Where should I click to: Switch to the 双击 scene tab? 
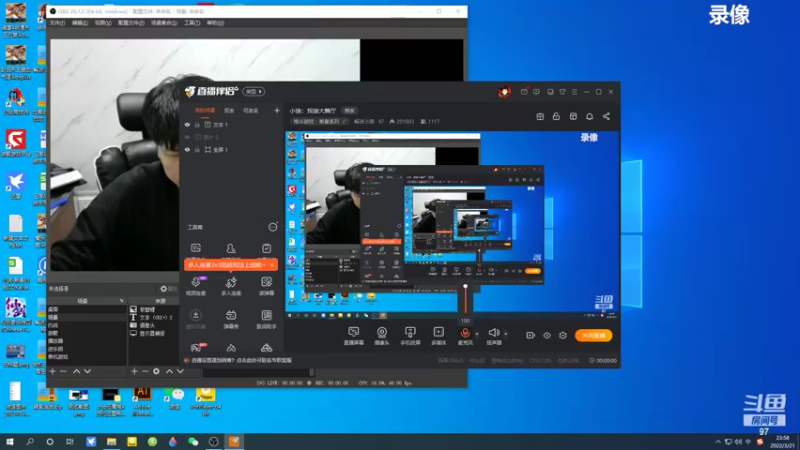[229, 110]
